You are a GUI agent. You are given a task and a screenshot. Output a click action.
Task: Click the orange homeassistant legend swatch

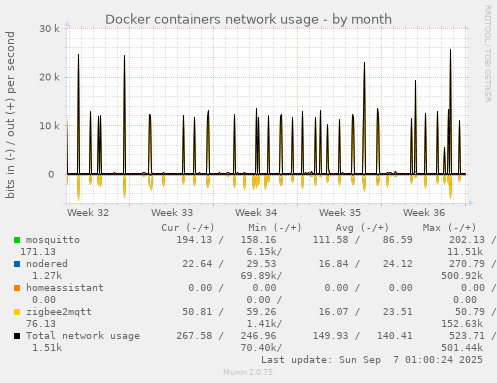(17, 288)
